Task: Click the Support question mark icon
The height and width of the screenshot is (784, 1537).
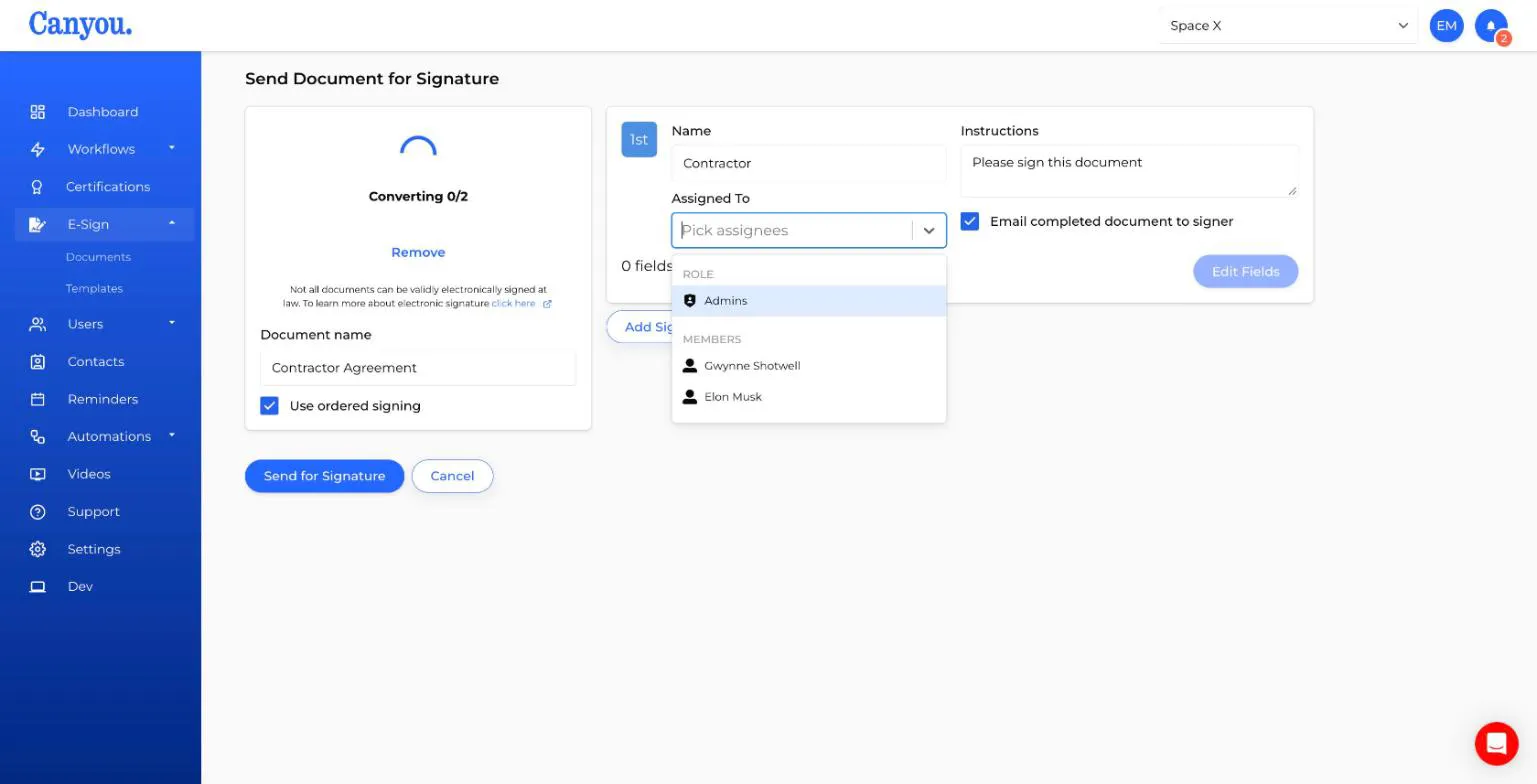Action: click(x=38, y=512)
